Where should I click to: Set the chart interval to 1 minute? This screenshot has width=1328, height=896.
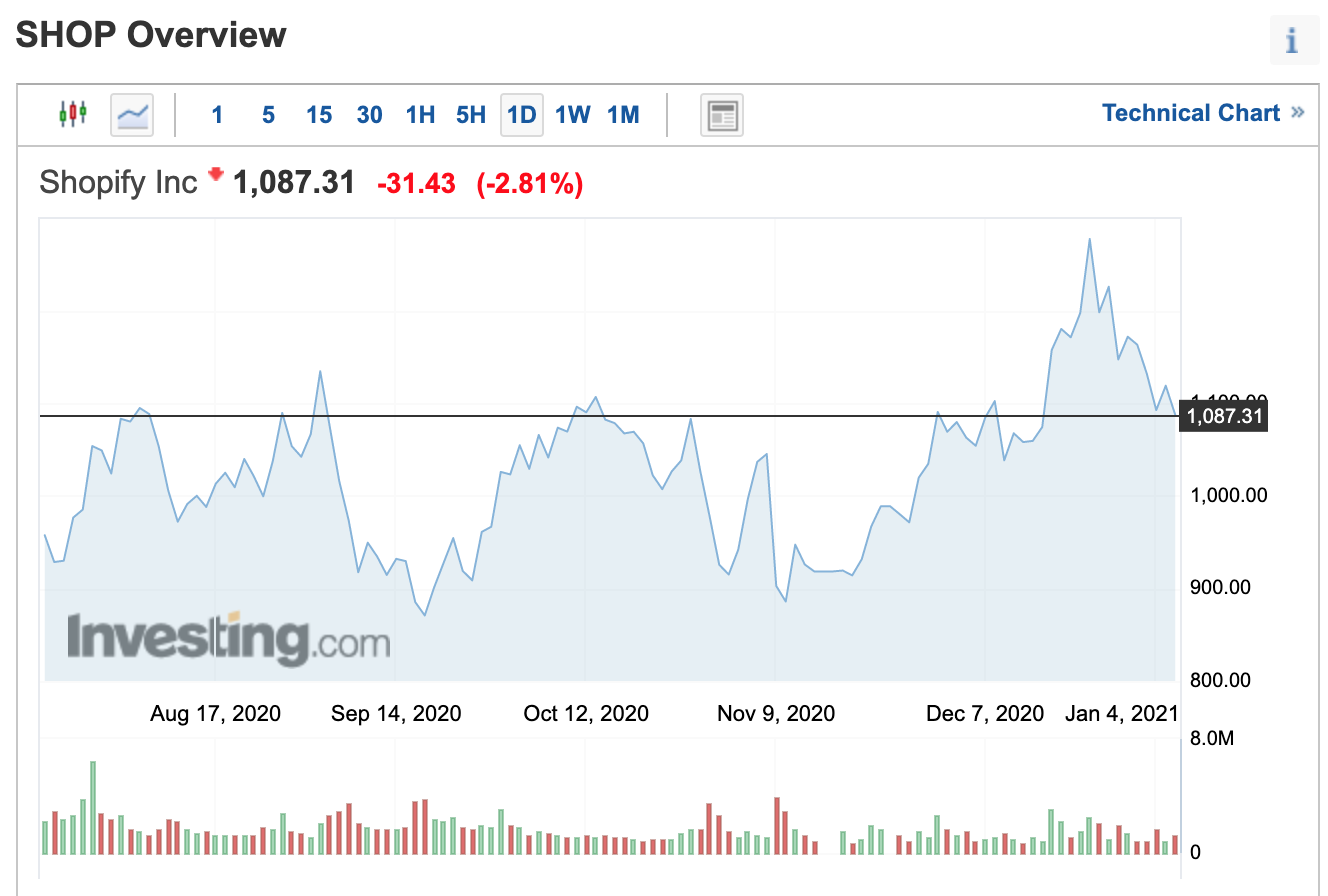[217, 115]
